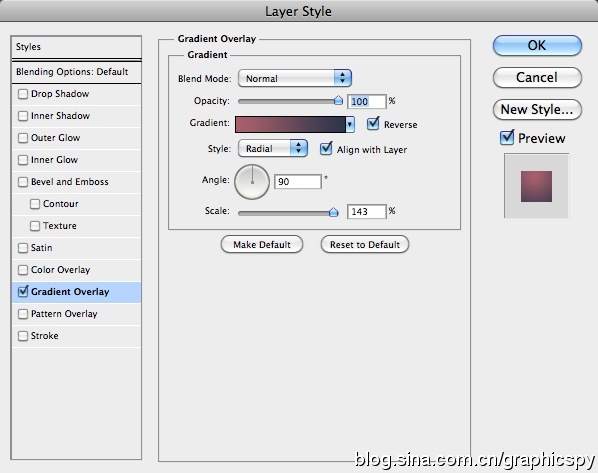Open the Style Radial dropdown
This screenshot has width=598, height=473.
tap(272, 148)
